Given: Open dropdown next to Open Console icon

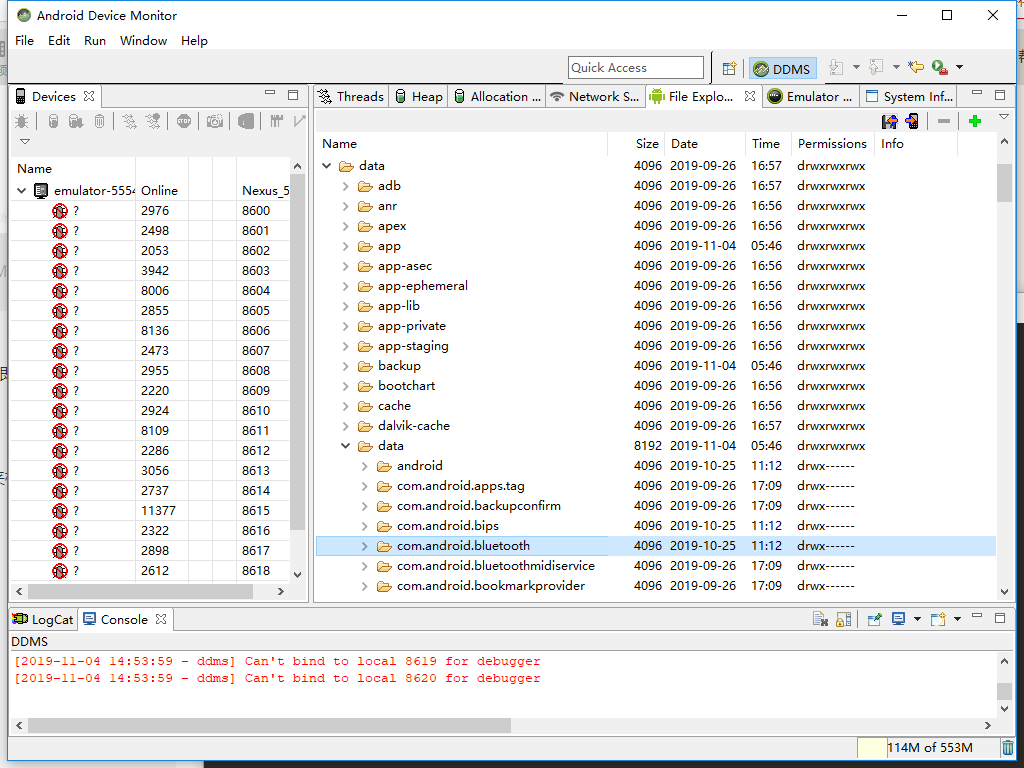Looking at the screenshot, I should [957, 618].
